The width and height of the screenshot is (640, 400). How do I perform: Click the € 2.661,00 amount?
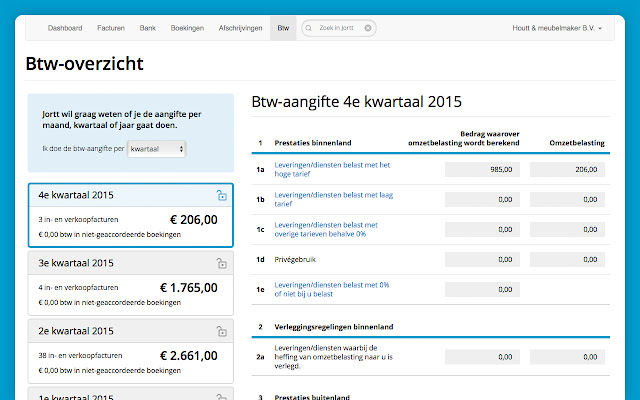coord(189,356)
